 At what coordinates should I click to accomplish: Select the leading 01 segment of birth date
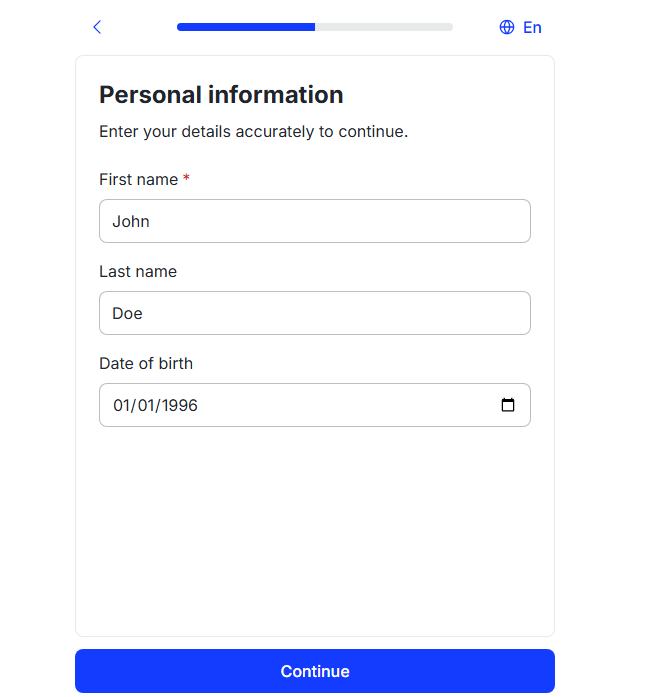[122, 406]
